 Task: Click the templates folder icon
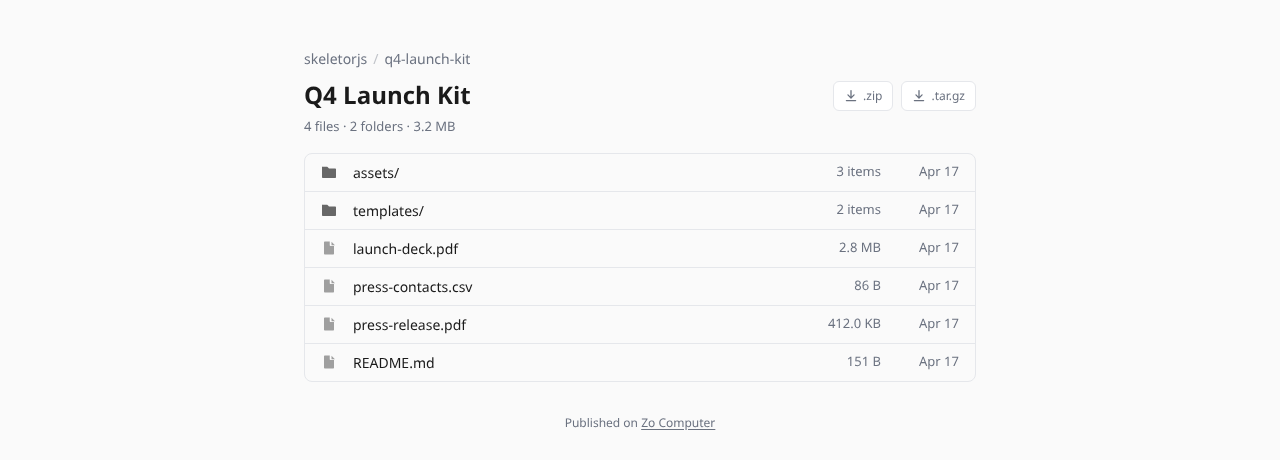(329, 210)
